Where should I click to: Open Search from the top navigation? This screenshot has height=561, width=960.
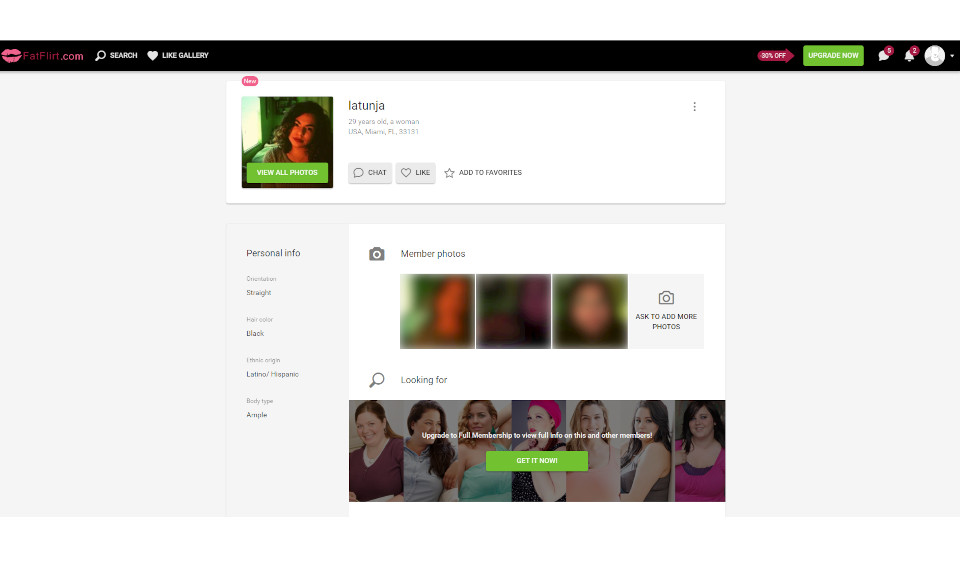point(116,56)
